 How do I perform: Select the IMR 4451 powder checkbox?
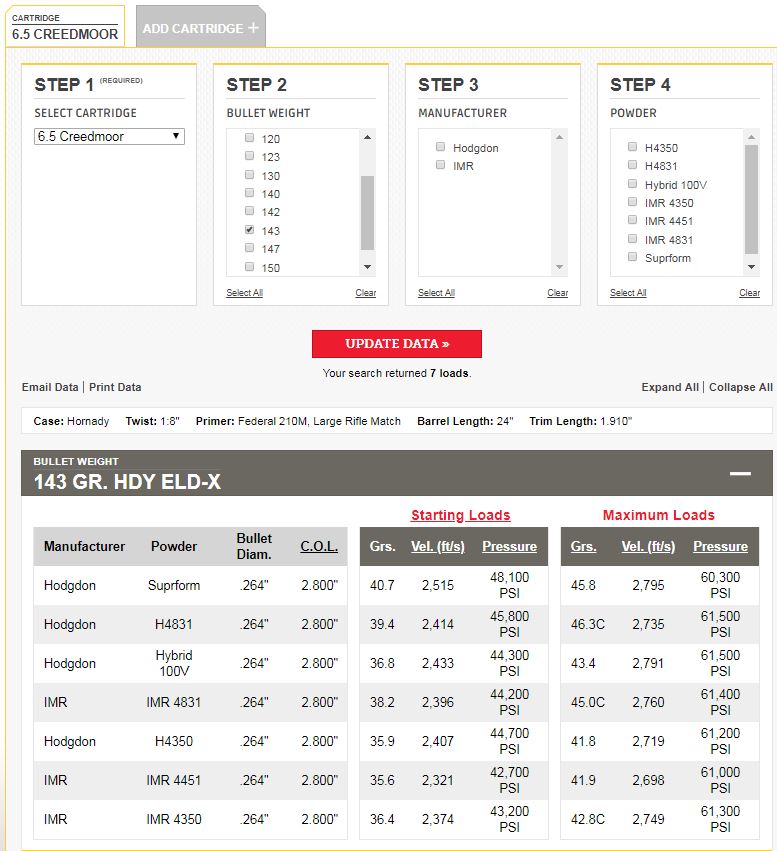[x=632, y=220]
